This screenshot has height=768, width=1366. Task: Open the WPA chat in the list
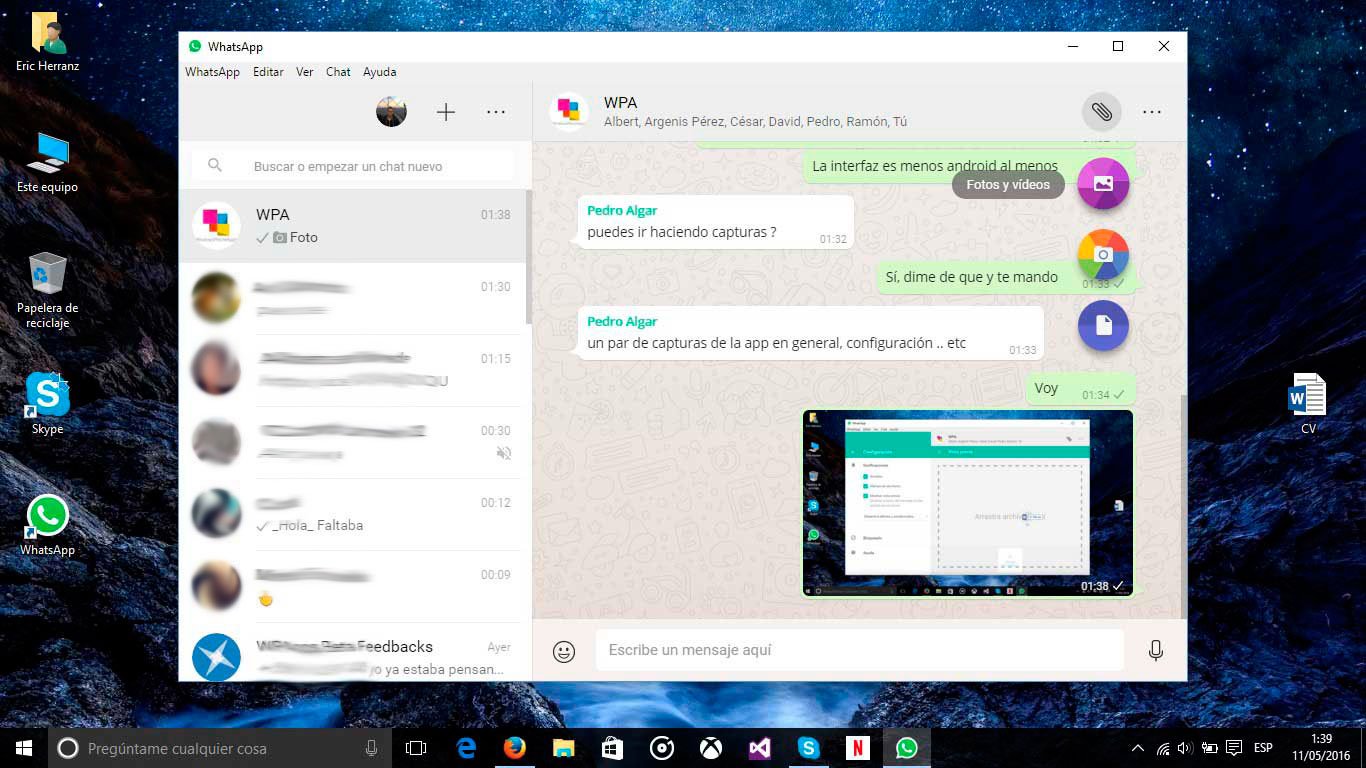[352, 226]
